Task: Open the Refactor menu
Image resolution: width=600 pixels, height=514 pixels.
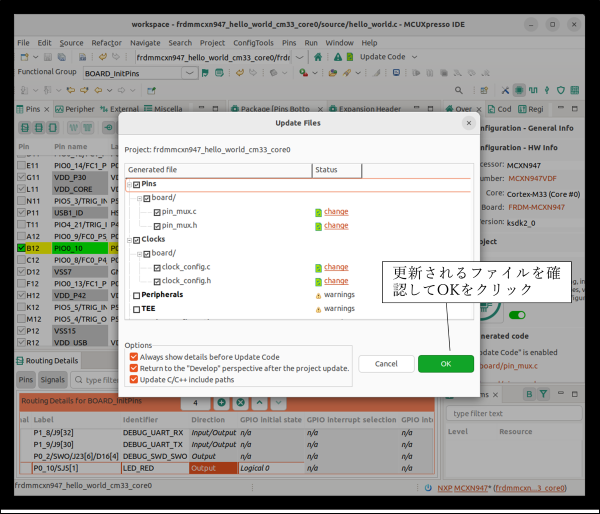Action: click(107, 43)
